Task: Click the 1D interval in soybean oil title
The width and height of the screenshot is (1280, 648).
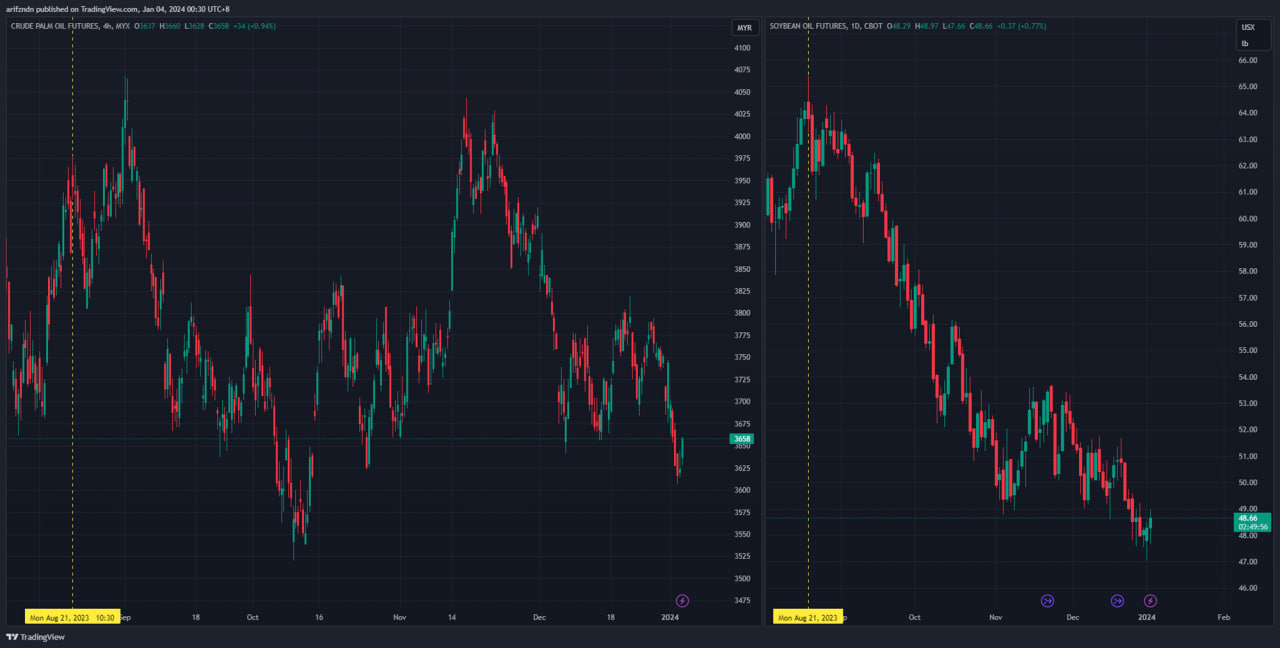Action: pos(850,26)
